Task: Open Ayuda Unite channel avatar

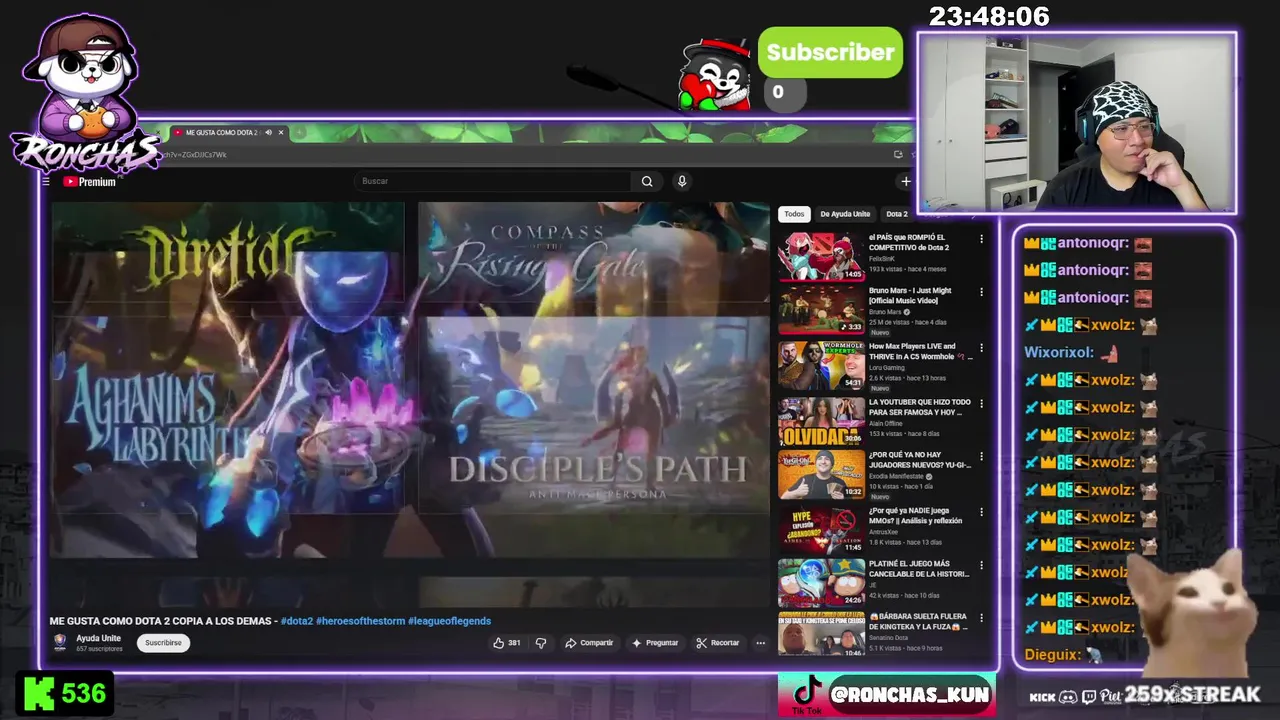Action: [60, 642]
